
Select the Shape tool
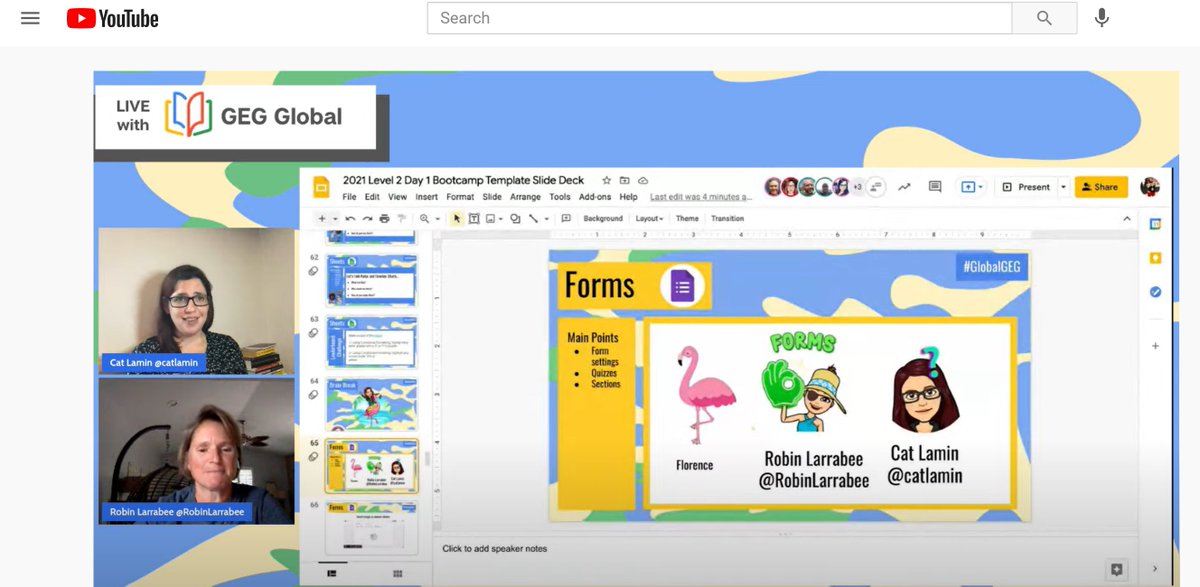(x=515, y=218)
